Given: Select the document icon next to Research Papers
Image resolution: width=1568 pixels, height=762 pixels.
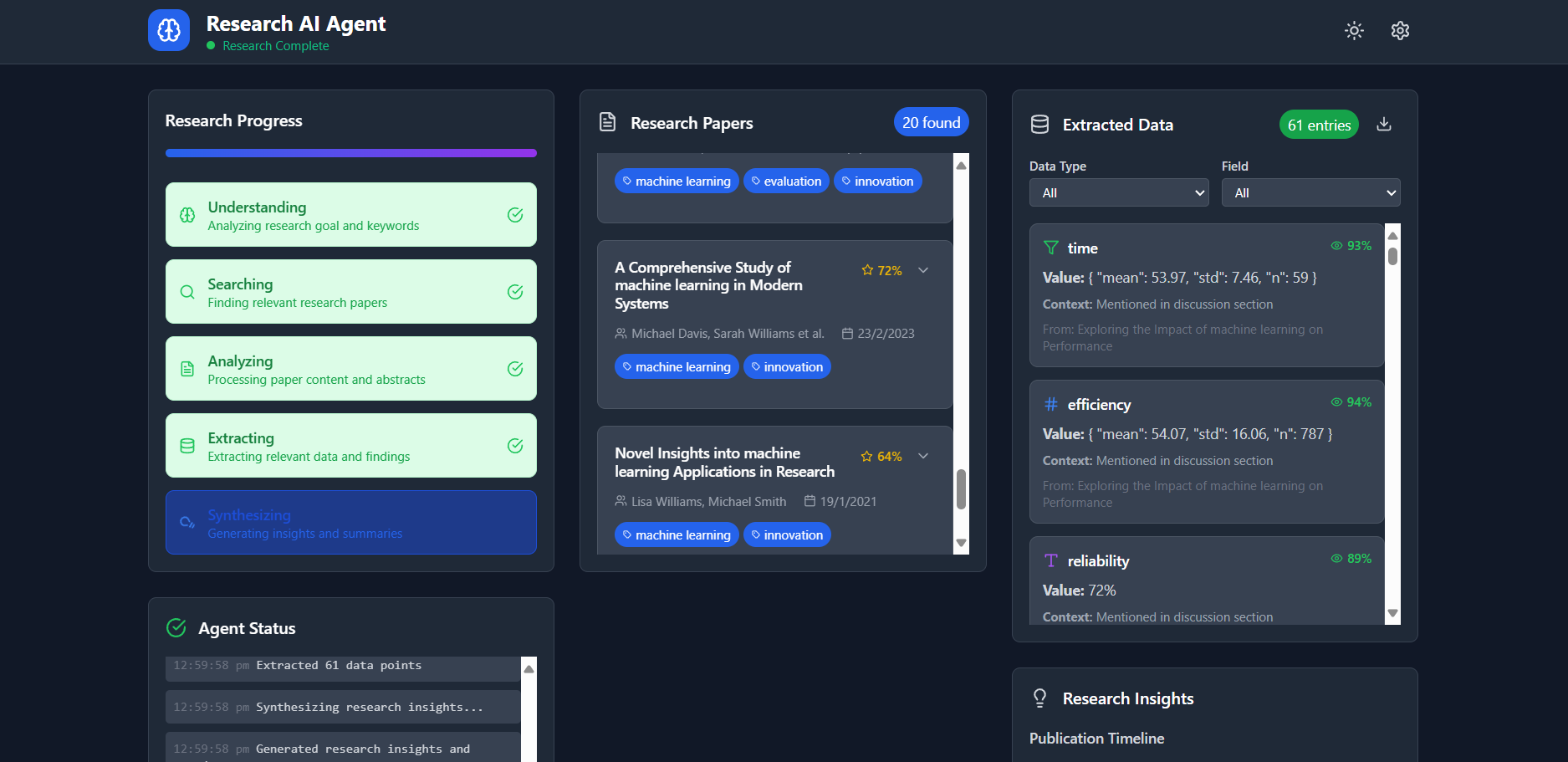Looking at the screenshot, I should click(x=606, y=121).
